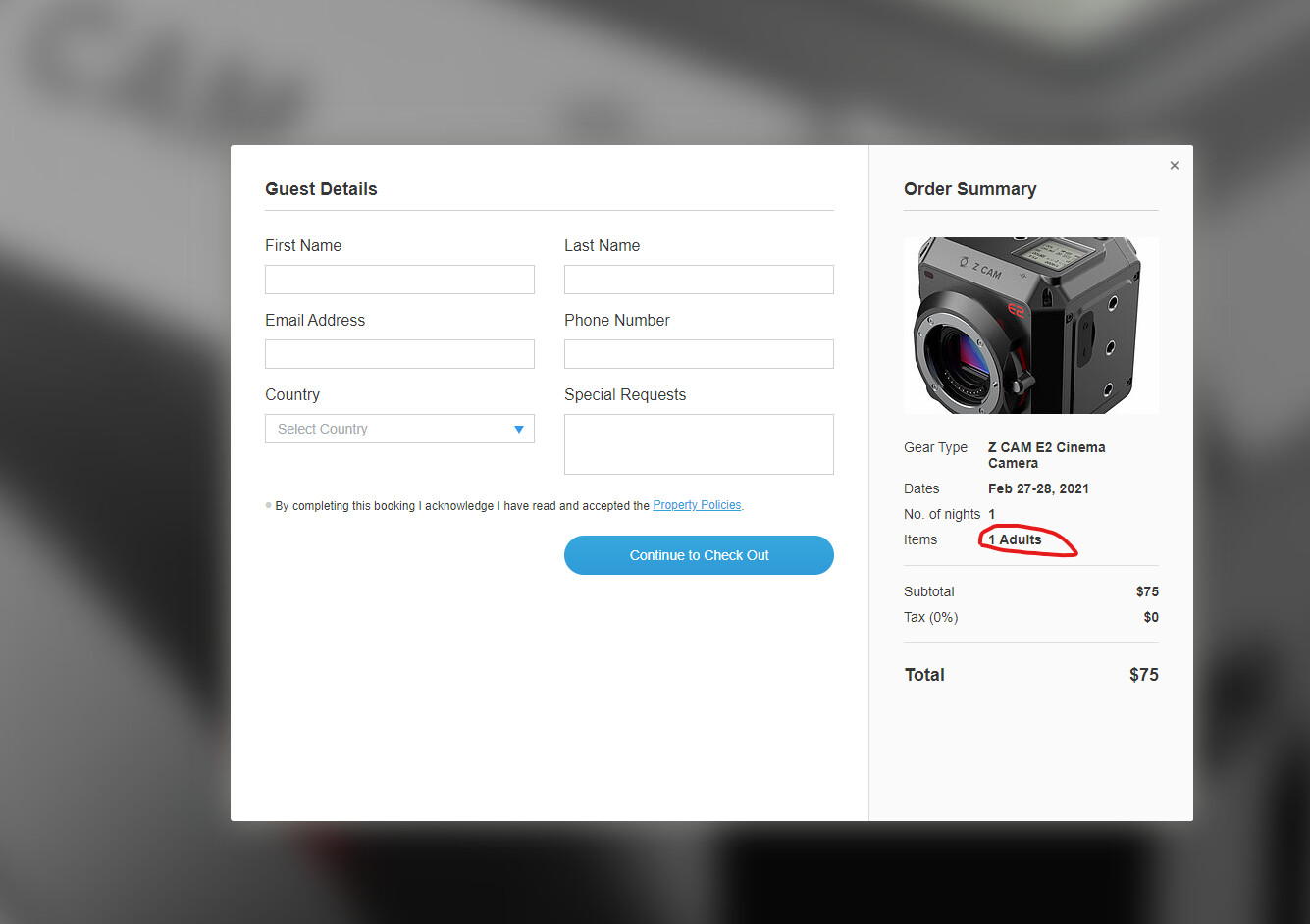The image size is (1310, 924).
Task: Click the Subtotal amount '$75'
Action: point(1147,591)
